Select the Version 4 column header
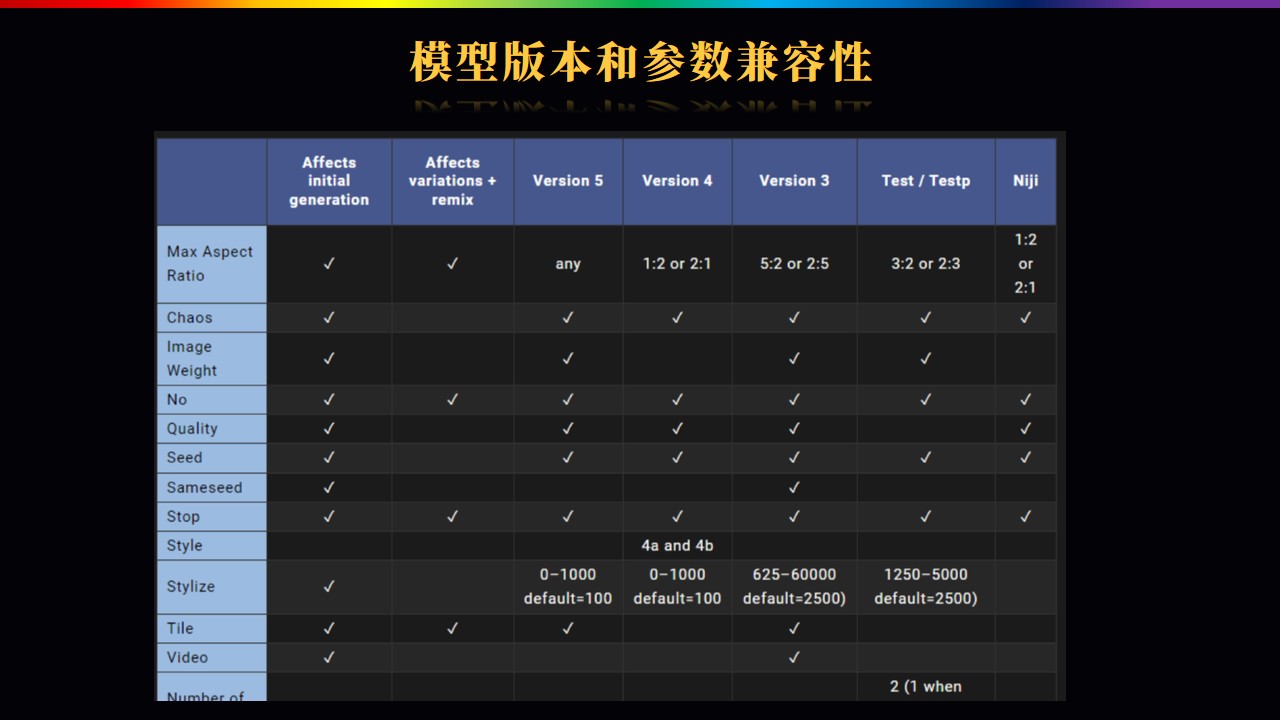The width and height of the screenshot is (1280, 720). 677,181
